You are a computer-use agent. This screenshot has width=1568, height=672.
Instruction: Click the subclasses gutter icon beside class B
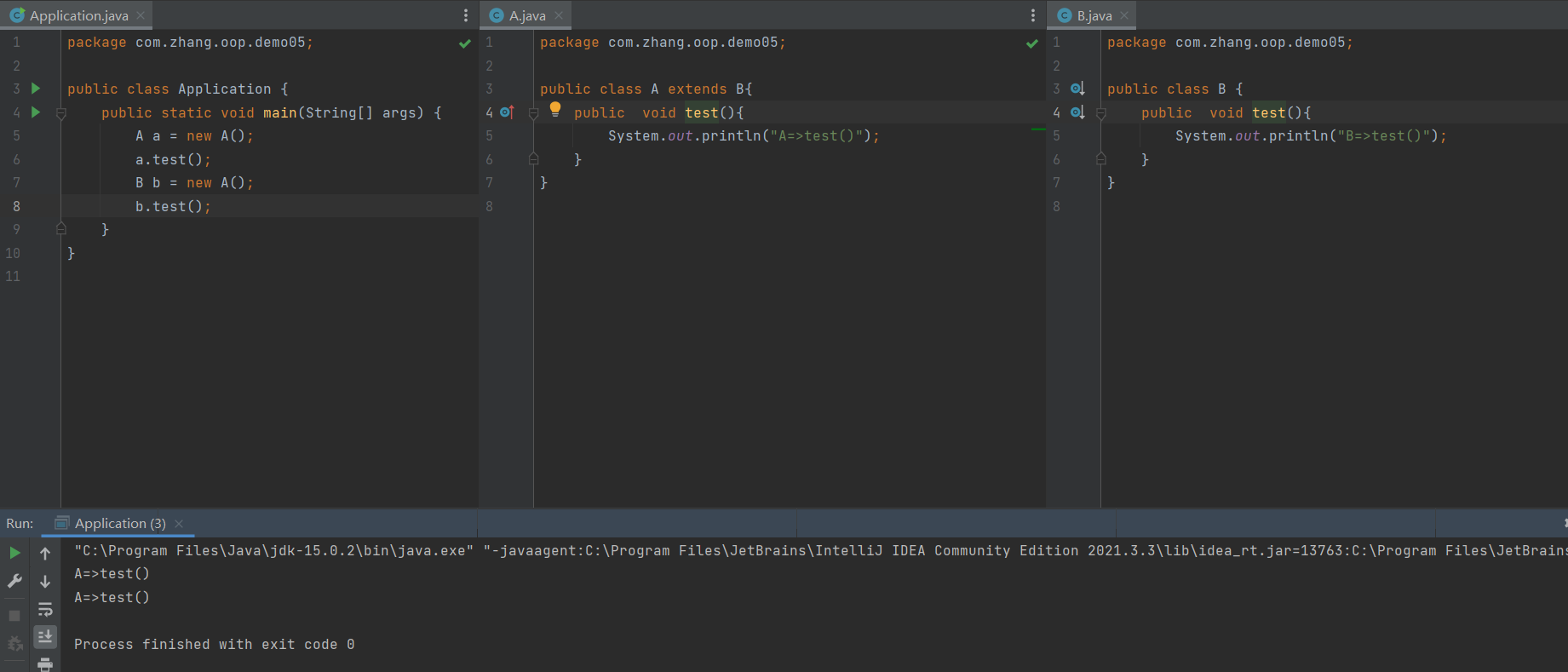pos(1077,89)
